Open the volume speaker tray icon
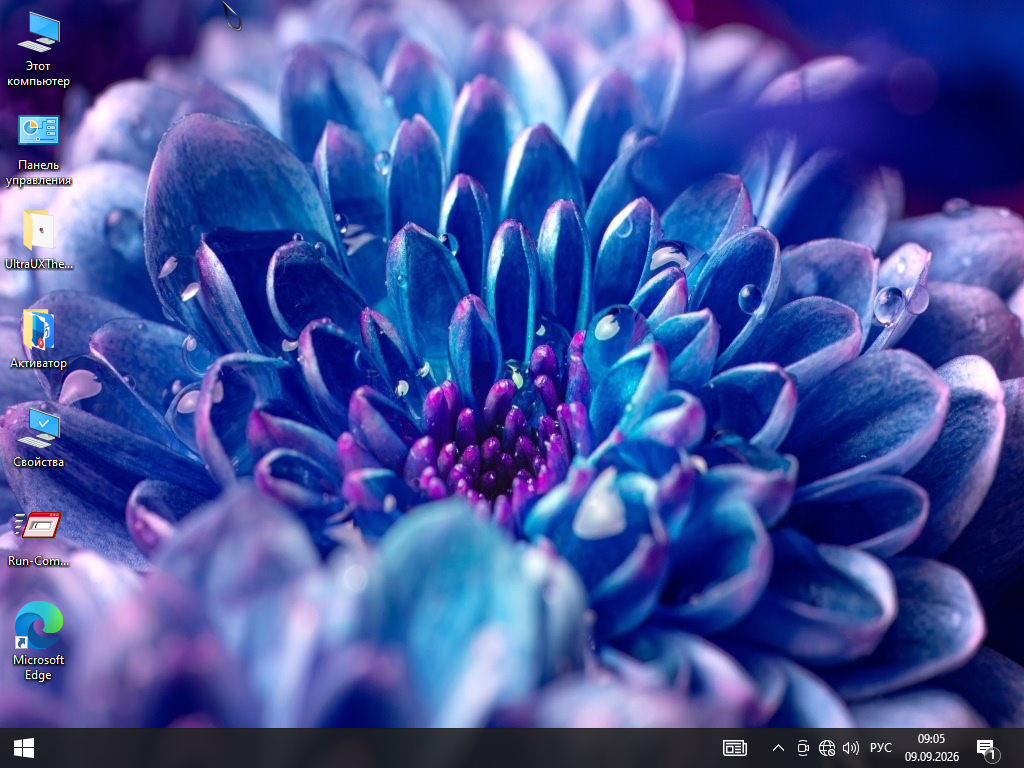This screenshot has height=768, width=1024. (x=851, y=748)
